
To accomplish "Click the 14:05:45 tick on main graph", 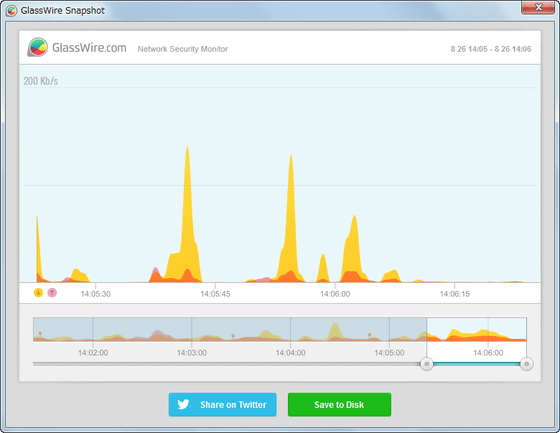I will [x=215, y=294].
